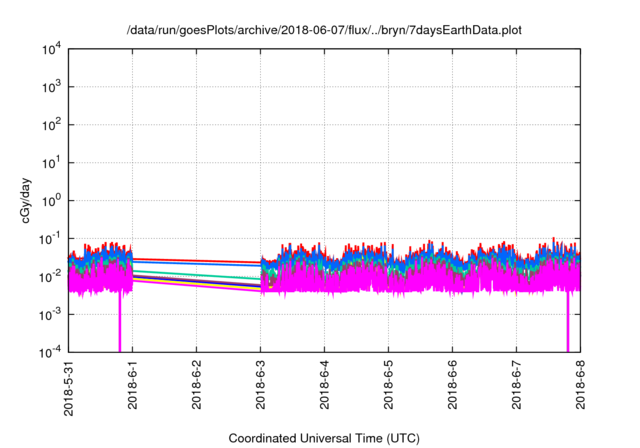Screen dimensions: 640x448
Task: Click the 2018-5-31 date label
Action: point(69,388)
